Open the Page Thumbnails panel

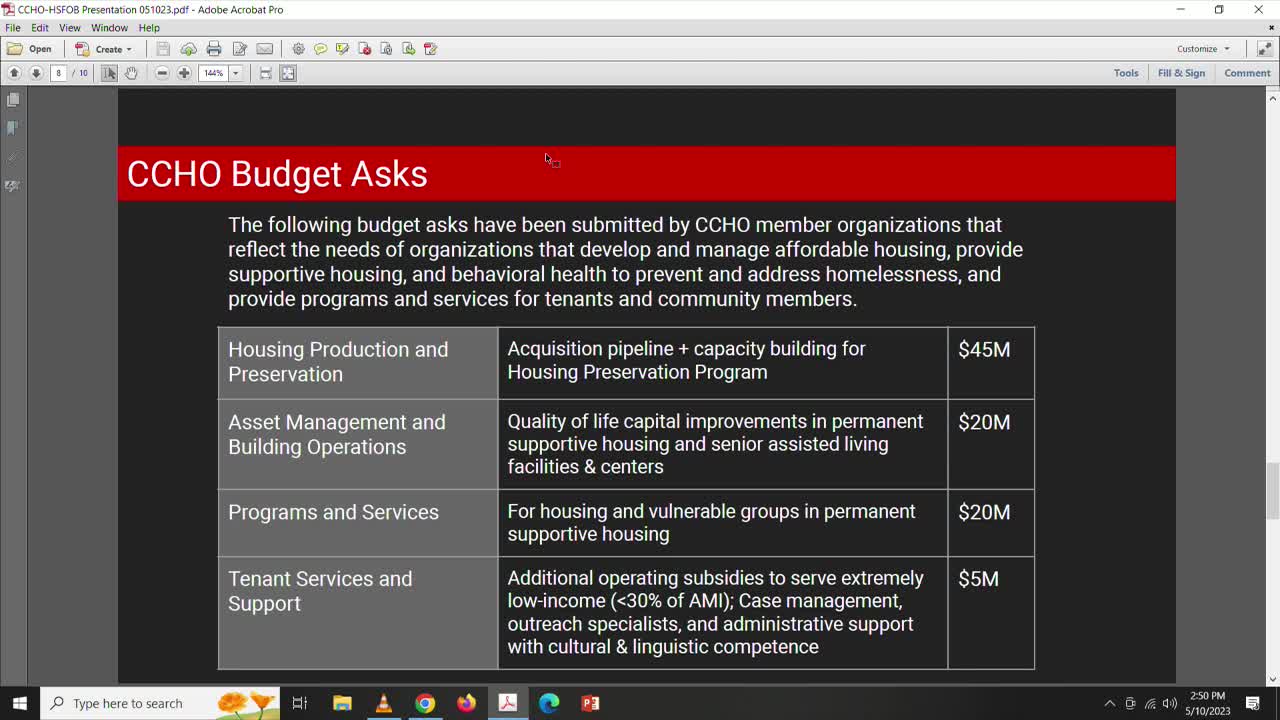point(13,99)
